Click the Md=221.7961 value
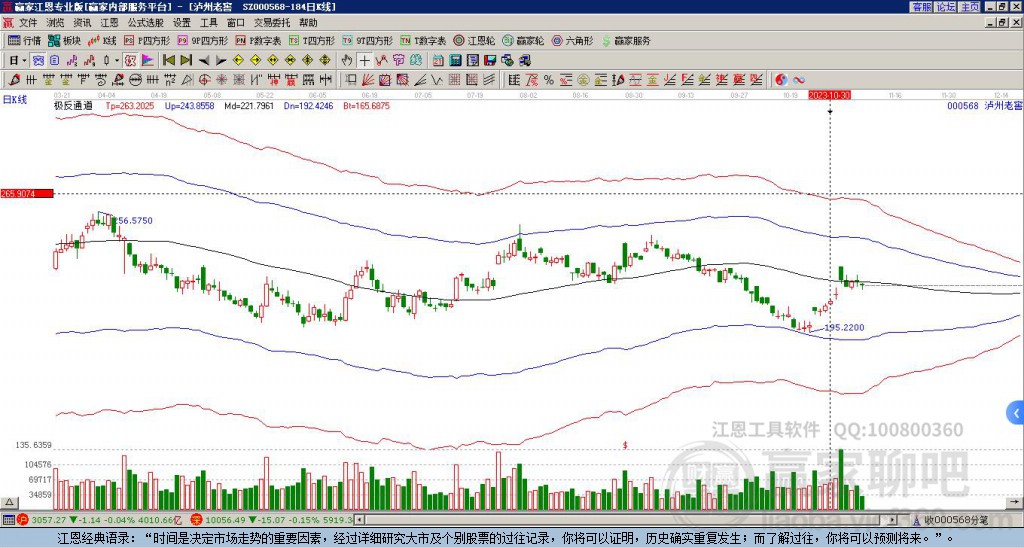The height and width of the screenshot is (548, 1024). [249, 105]
